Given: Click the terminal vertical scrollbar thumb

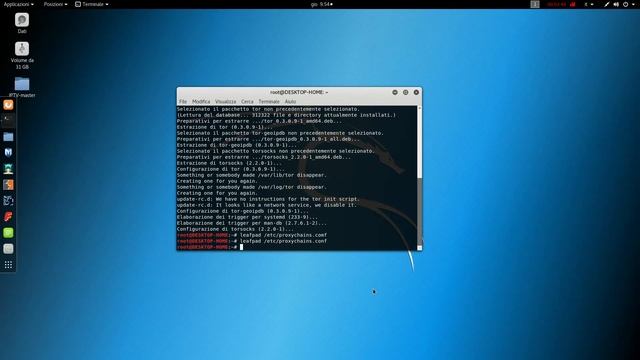Looking at the screenshot, I should 420,210.
